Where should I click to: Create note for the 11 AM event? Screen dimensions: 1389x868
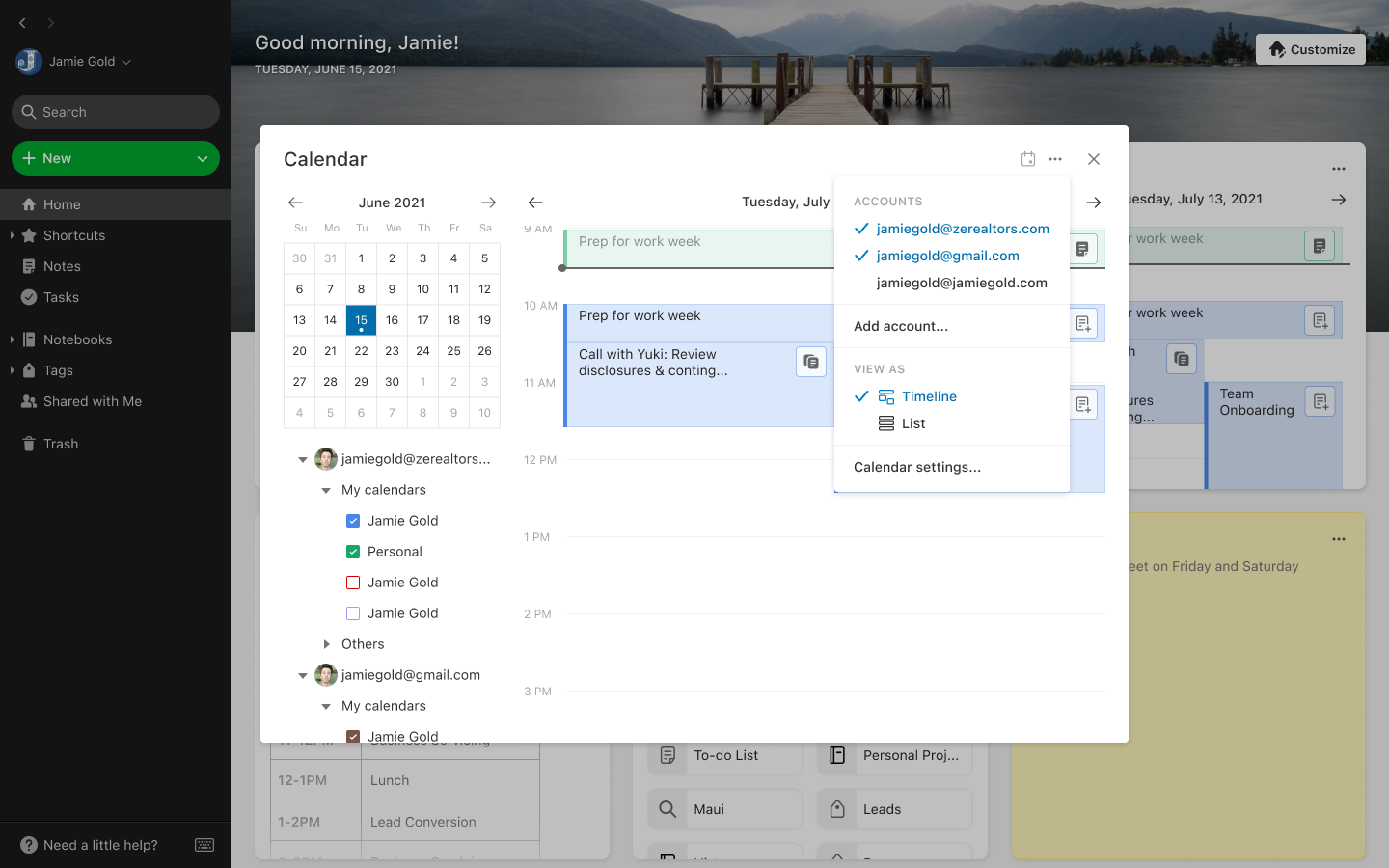coord(1083,404)
